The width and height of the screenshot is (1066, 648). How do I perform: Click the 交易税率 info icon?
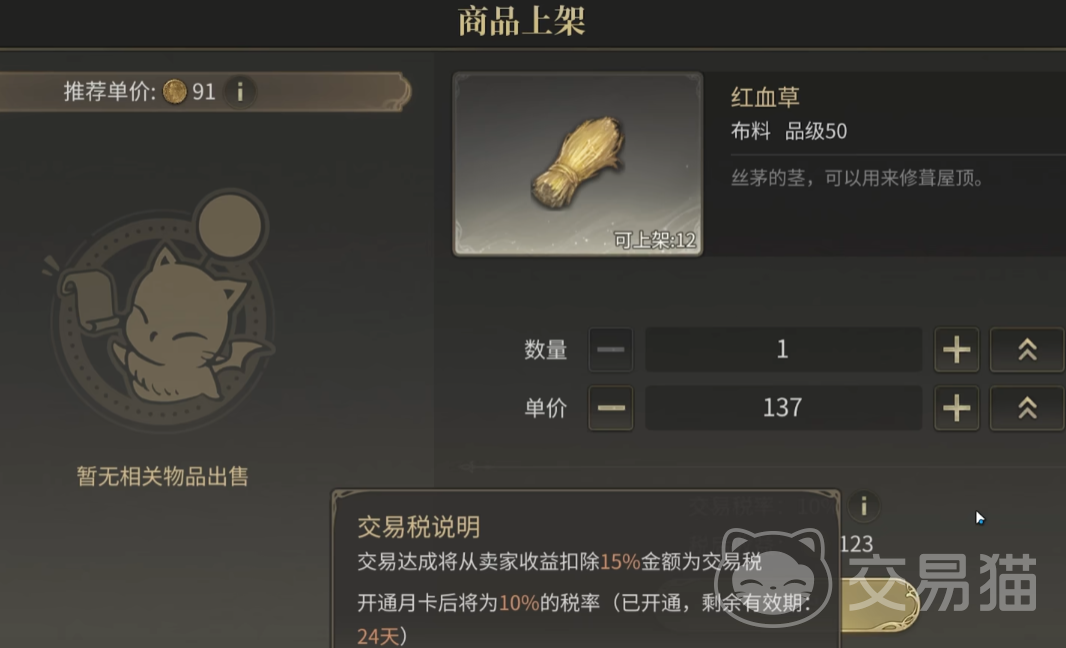[x=864, y=506]
